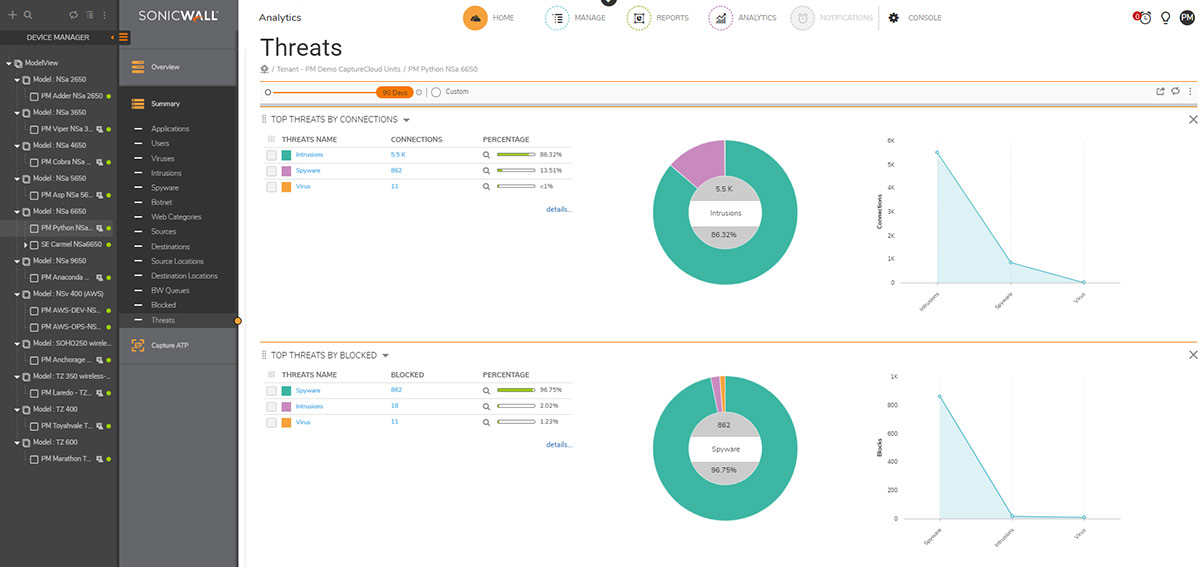The width and height of the screenshot is (1200, 567).
Task: Close the Top Threats By Connections panel
Action: tap(1192, 120)
